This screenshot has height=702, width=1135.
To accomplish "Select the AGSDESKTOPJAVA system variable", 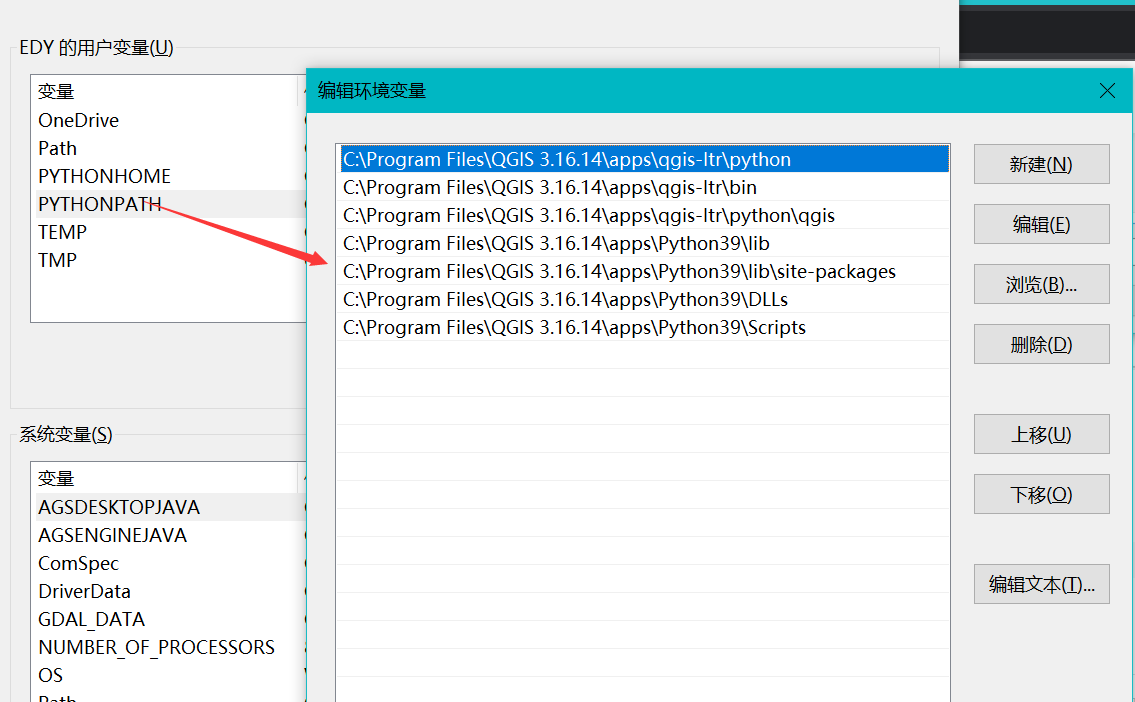I will click(x=113, y=507).
